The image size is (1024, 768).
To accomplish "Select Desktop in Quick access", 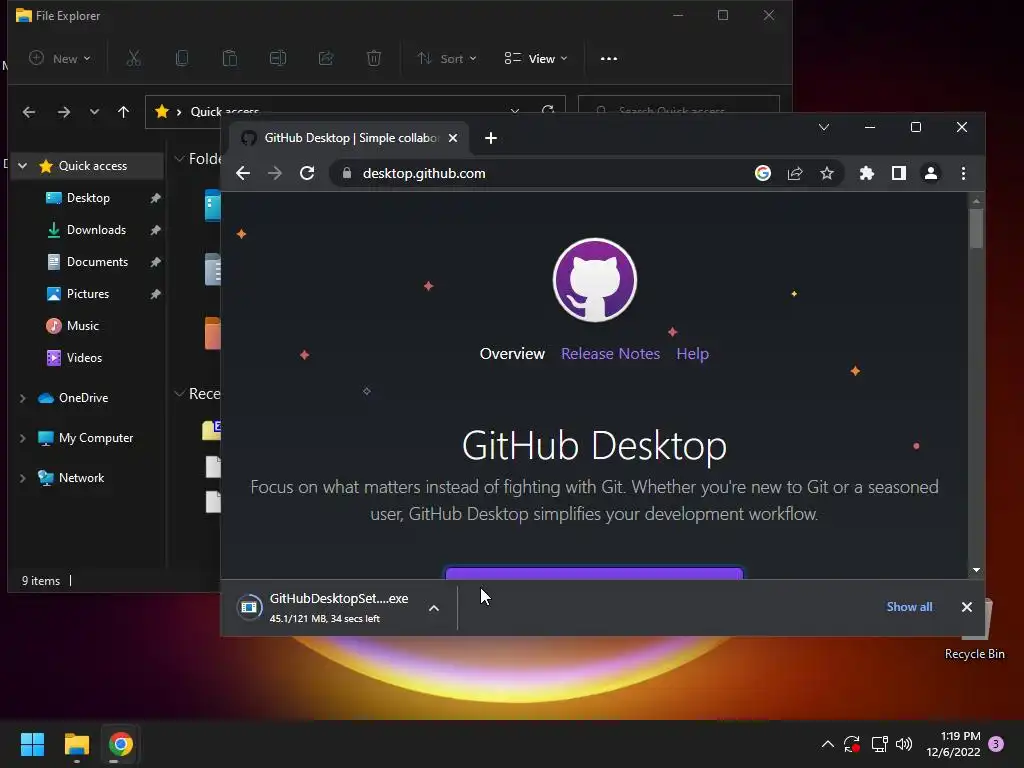I will coord(88,198).
